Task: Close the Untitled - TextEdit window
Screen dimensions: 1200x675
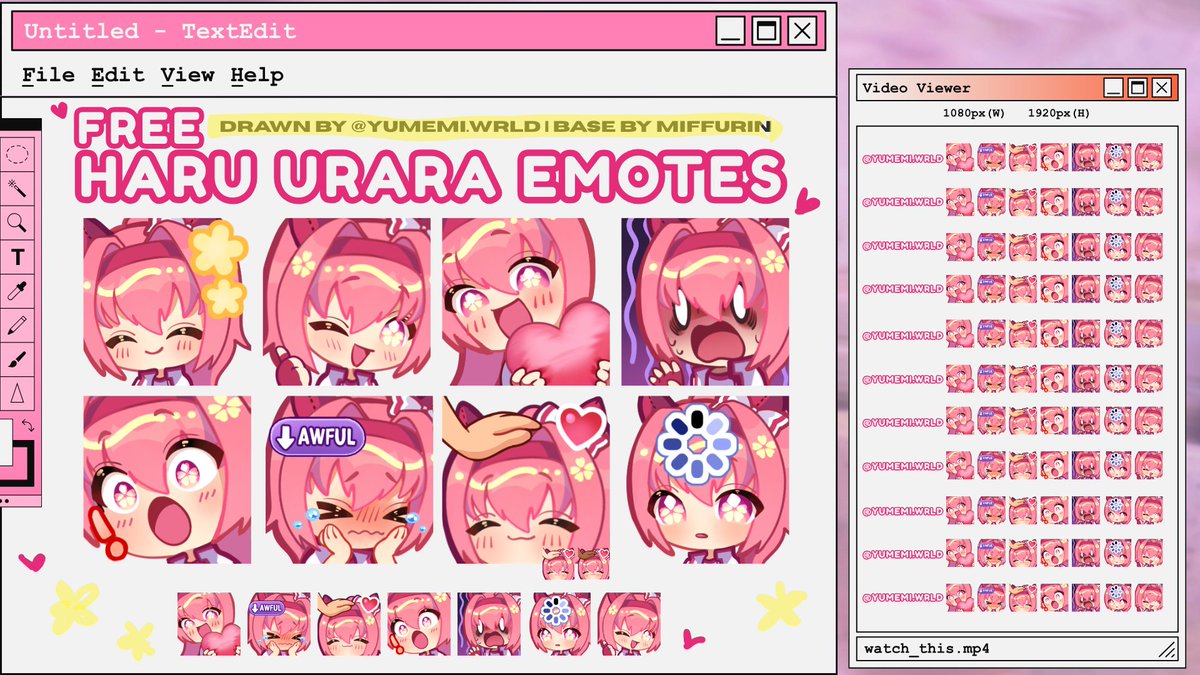Action: point(802,31)
